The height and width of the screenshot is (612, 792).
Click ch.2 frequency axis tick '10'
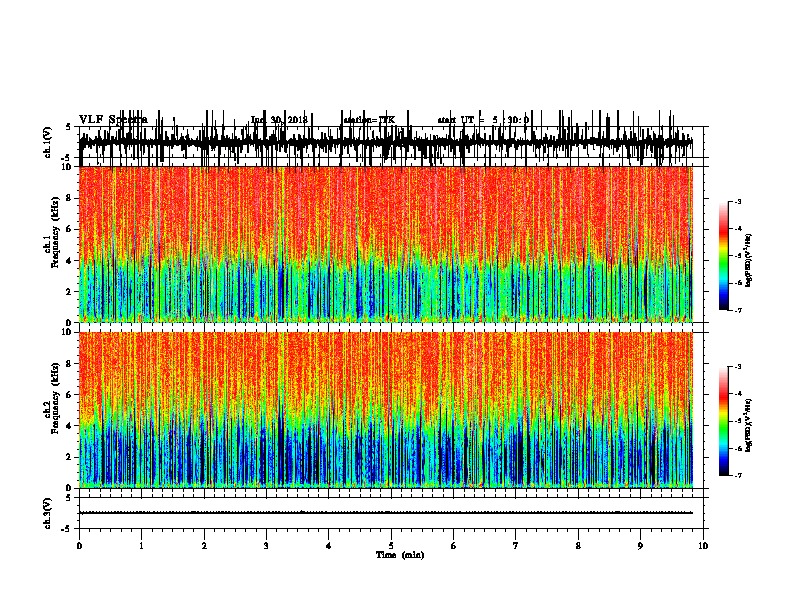coord(67,332)
